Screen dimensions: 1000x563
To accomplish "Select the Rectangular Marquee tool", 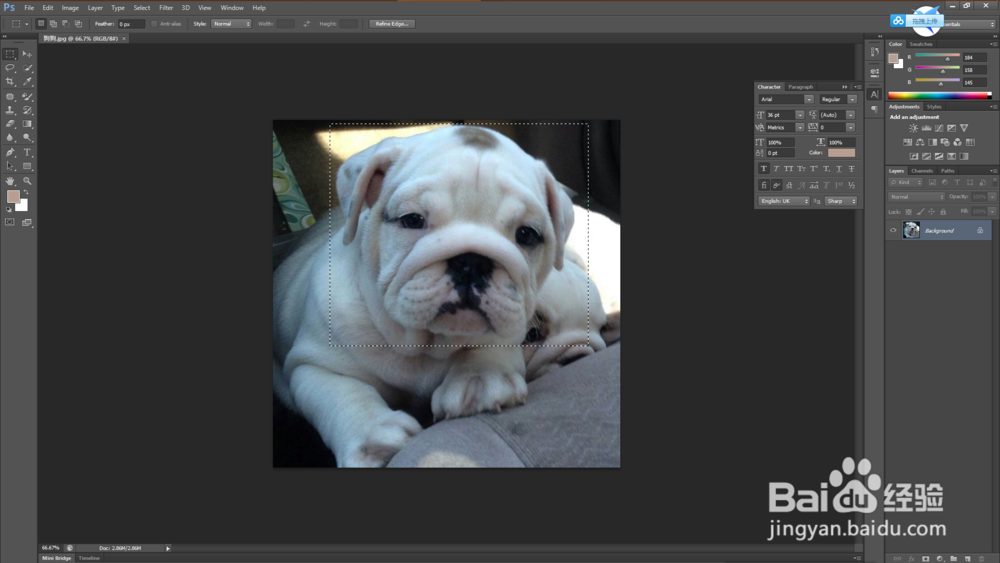I will 10,54.
